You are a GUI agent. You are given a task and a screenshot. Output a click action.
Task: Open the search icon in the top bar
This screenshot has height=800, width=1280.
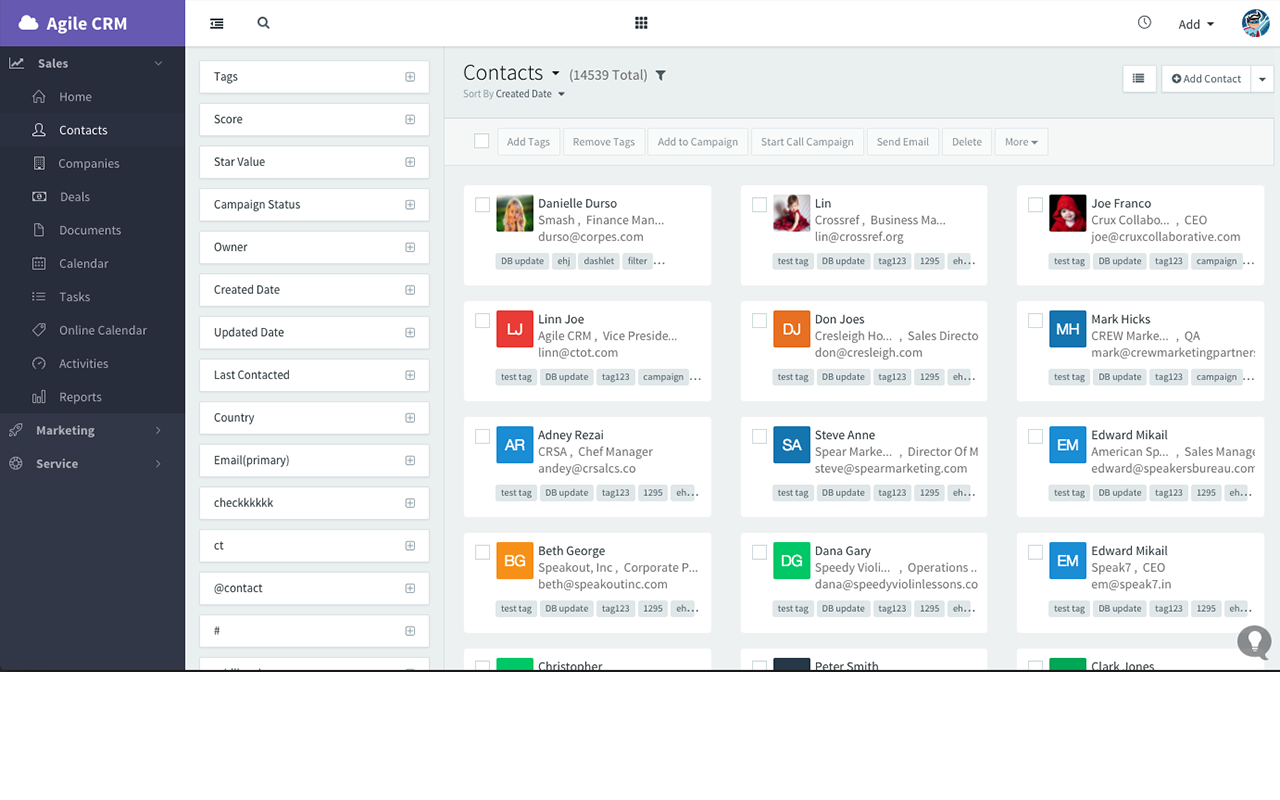263,22
